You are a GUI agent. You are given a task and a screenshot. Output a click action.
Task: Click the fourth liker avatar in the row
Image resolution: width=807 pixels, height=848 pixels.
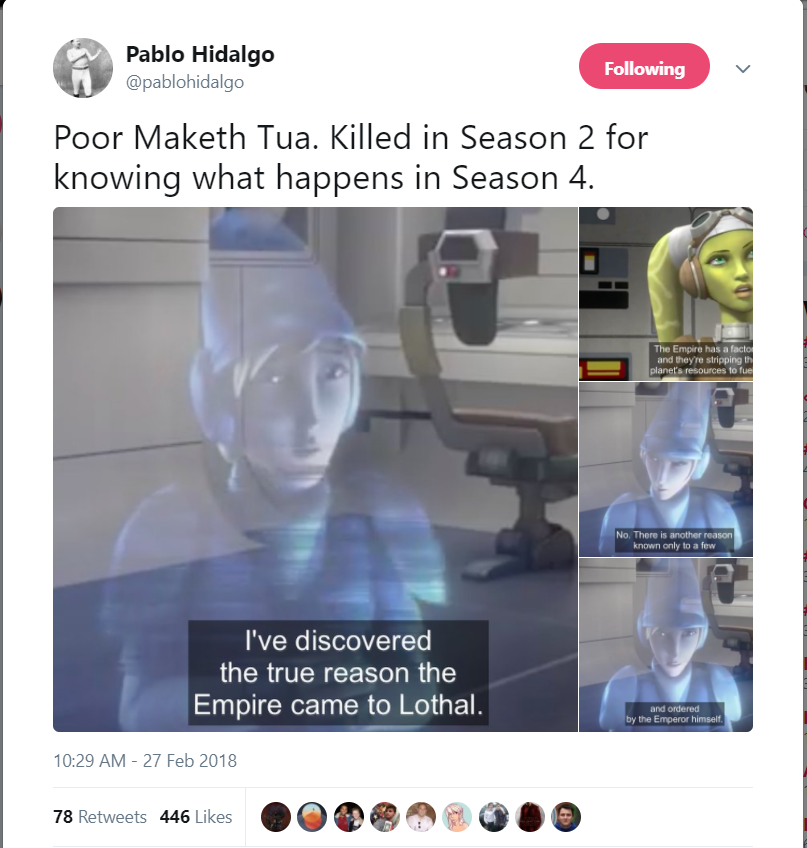click(385, 817)
